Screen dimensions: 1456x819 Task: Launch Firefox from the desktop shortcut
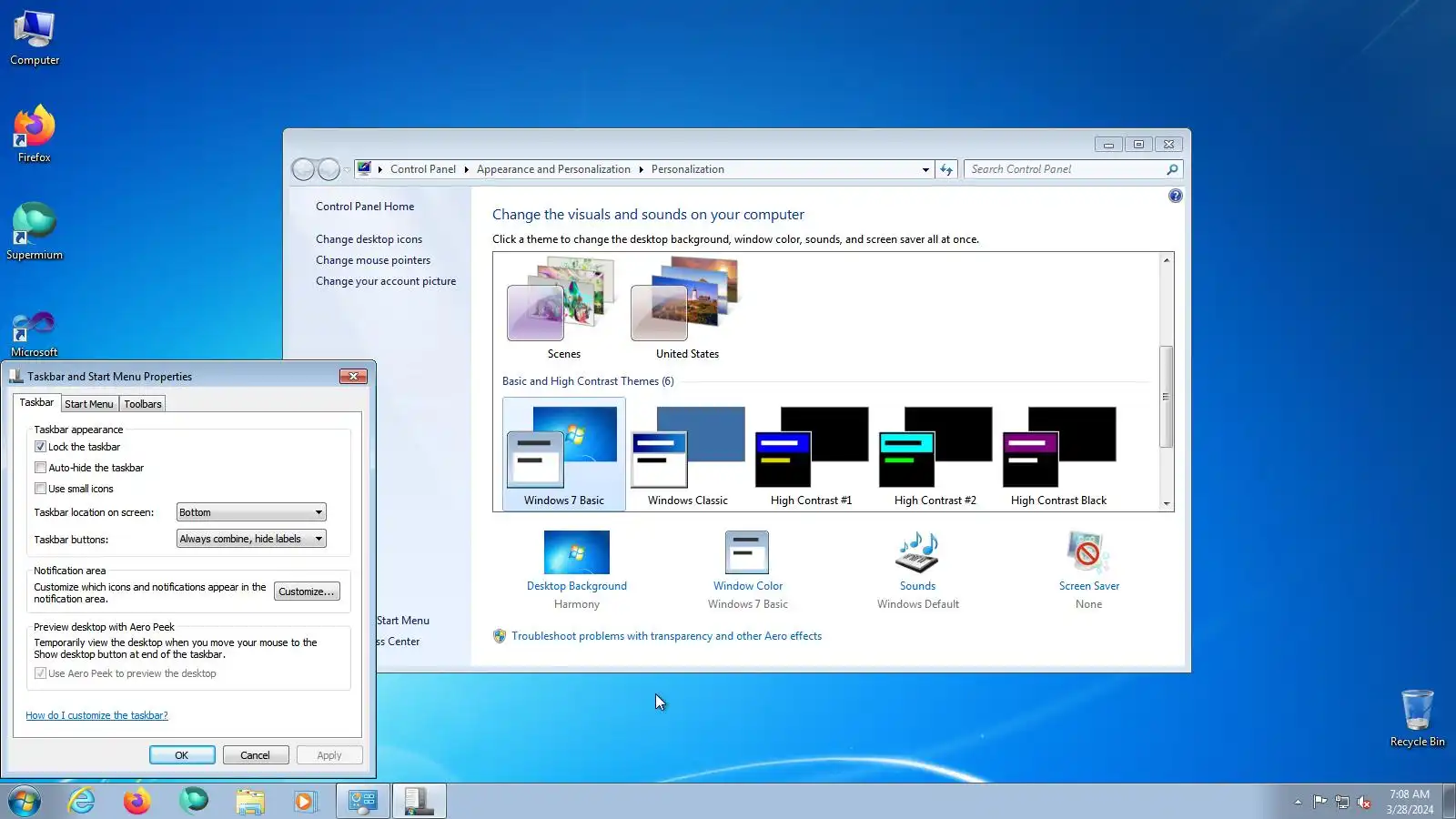(35, 135)
